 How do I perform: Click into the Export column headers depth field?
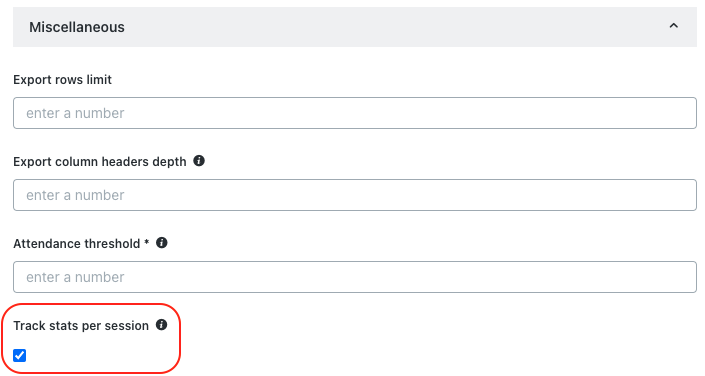355,195
